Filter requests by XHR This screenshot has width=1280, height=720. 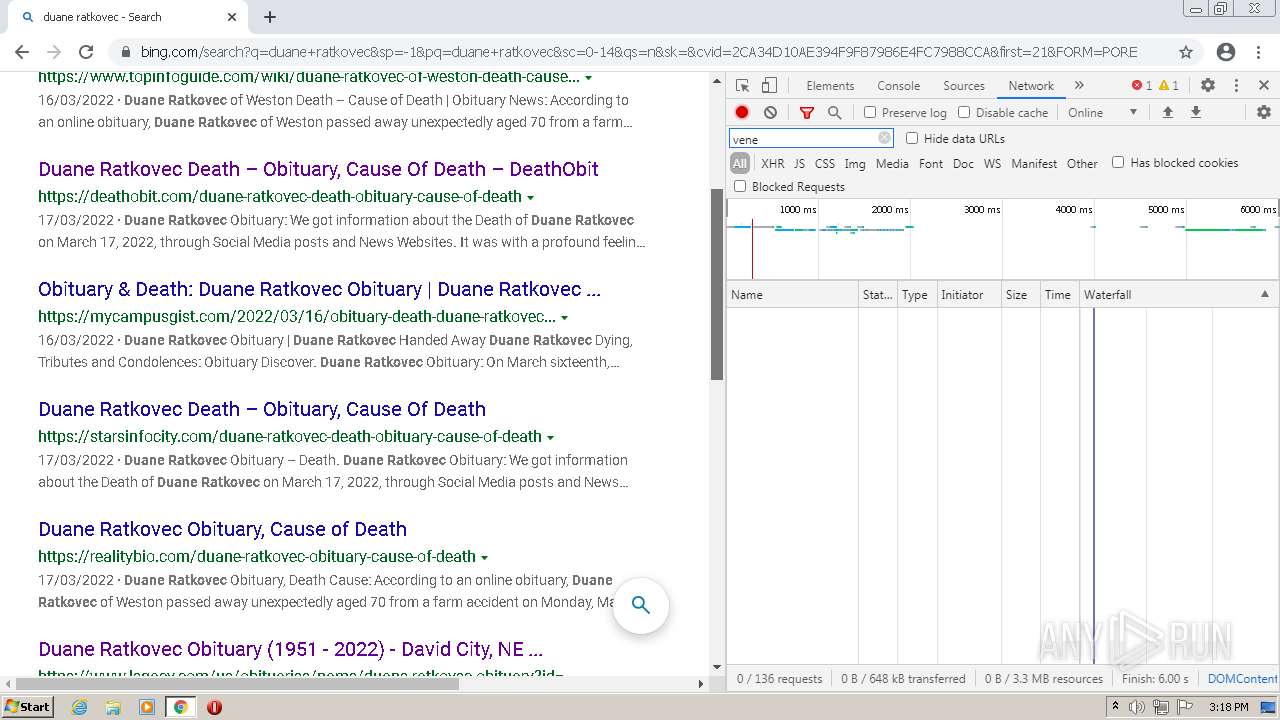pyautogui.click(x=772, y=163)
